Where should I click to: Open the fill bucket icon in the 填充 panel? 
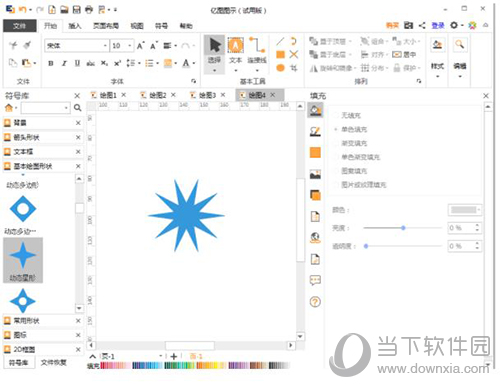[315, 110]
